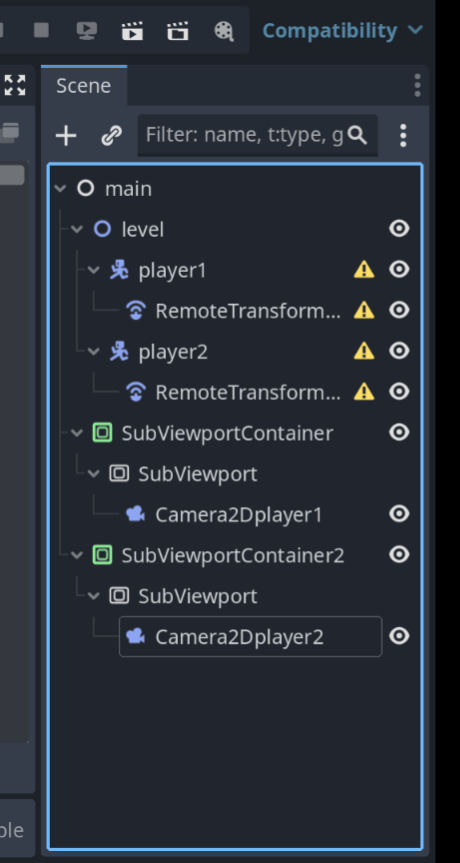Click the Instantiate Child Scene link icon
The image size is (460, 863).
112,135
